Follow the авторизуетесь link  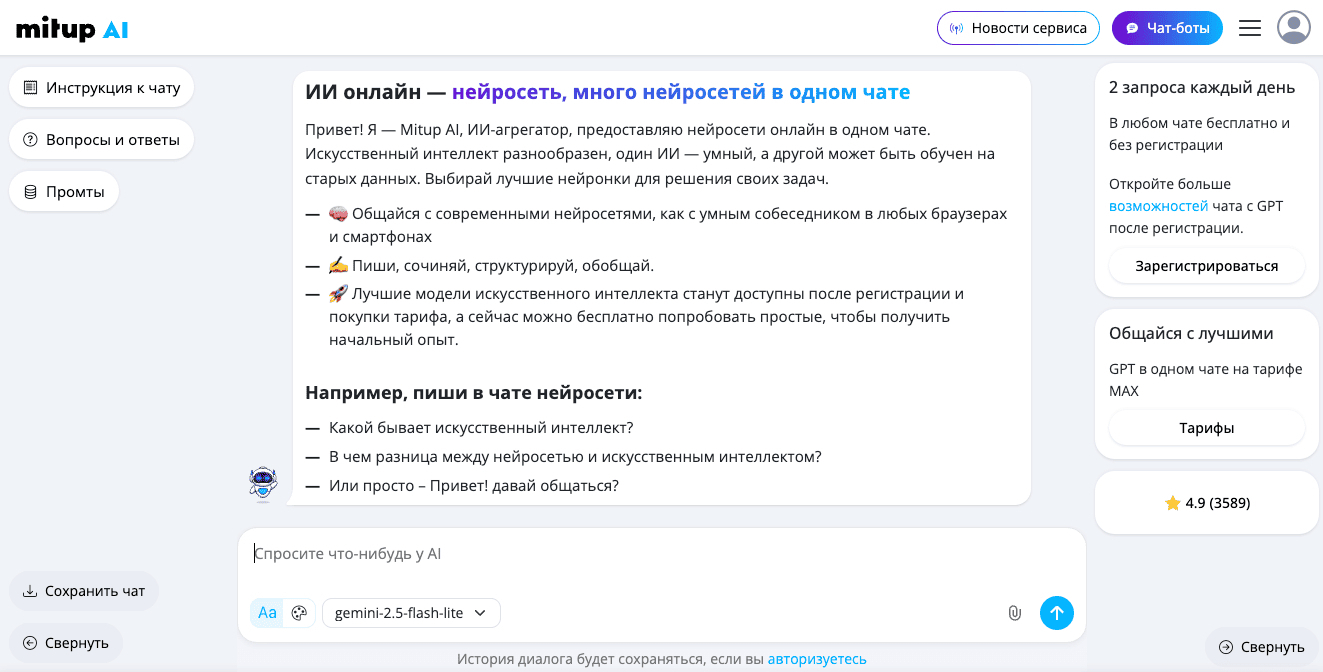(817, 660)
